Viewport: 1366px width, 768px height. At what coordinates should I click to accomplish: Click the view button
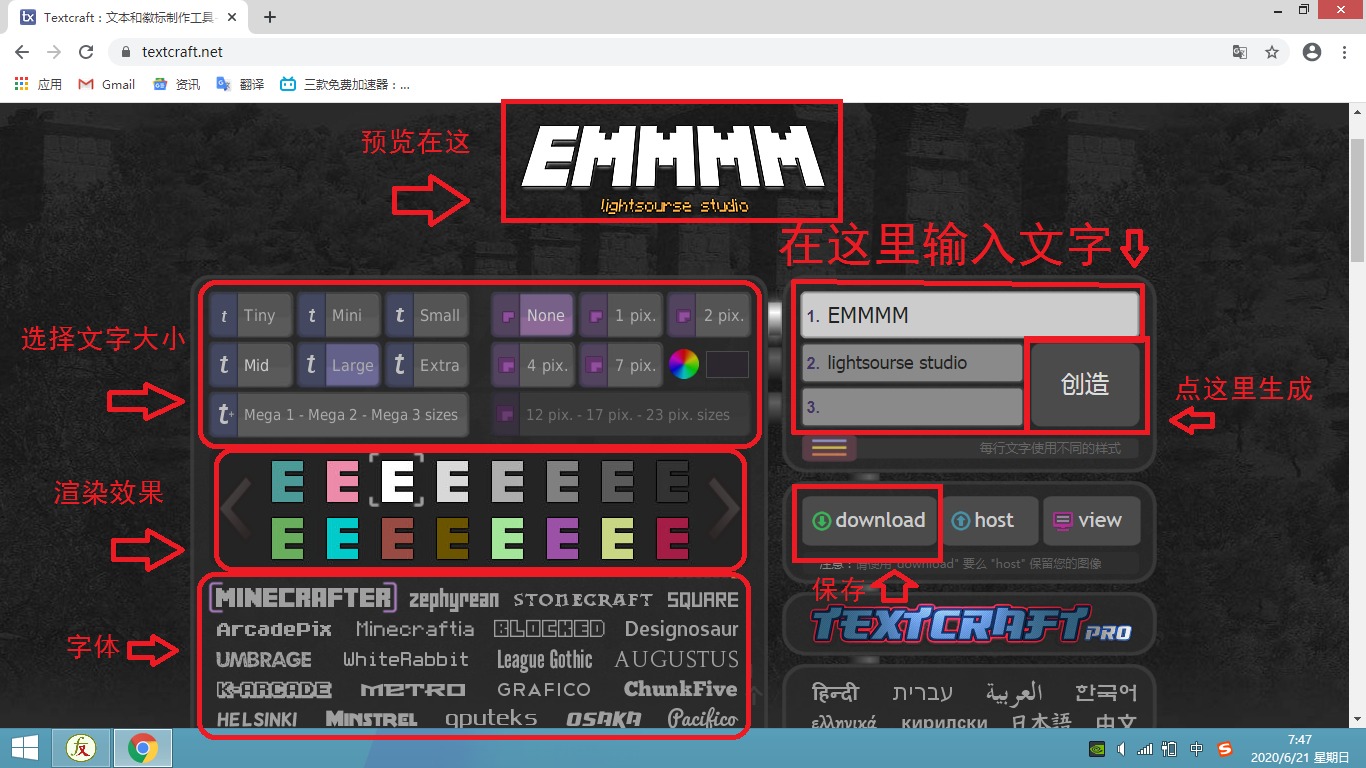coord(1091,520)
